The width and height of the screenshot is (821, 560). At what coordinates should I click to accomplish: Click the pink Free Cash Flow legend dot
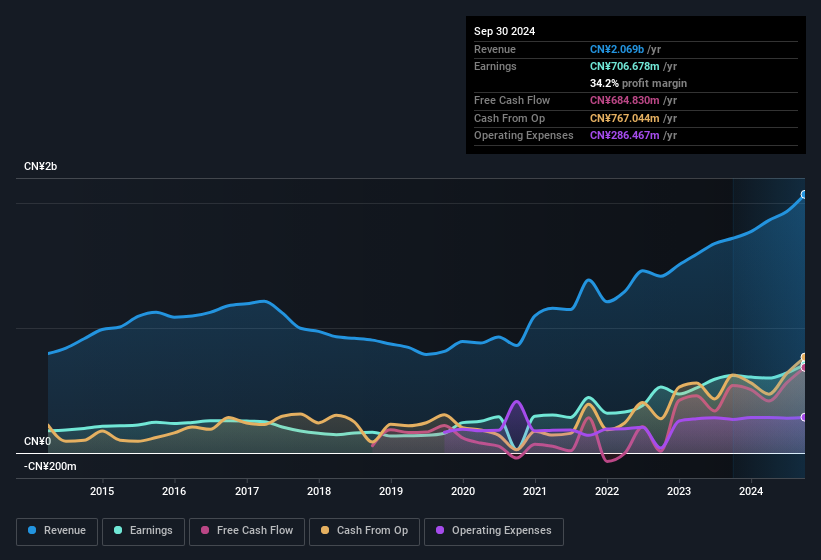[x=206, y=531]
